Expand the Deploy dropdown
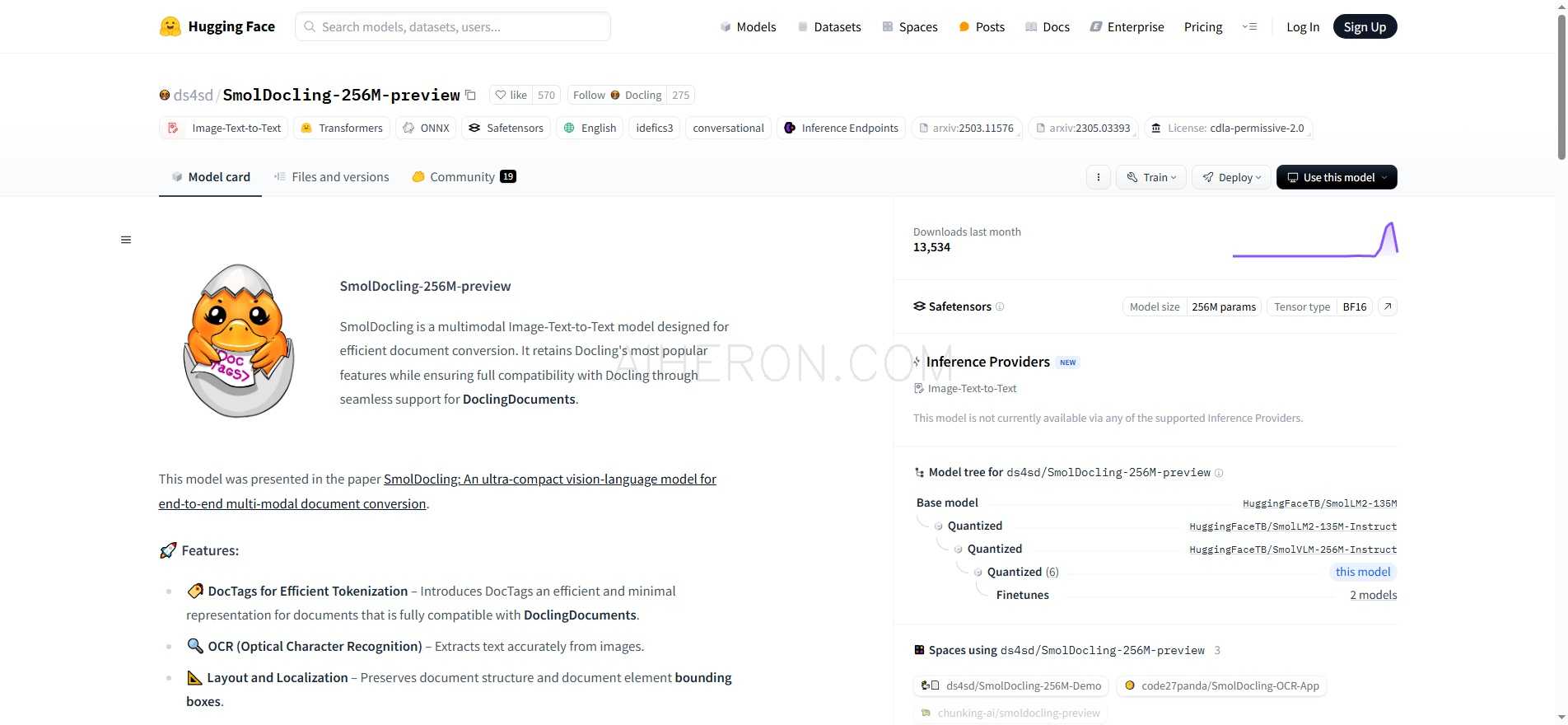Viewport: 1568px width, 725px height. 1231,177
